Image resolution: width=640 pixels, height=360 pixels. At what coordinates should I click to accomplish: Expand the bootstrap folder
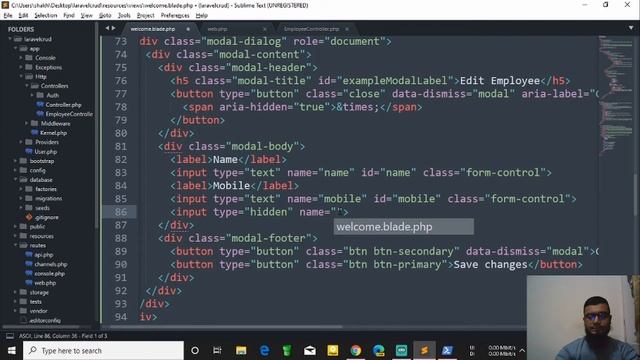[16, 161]
